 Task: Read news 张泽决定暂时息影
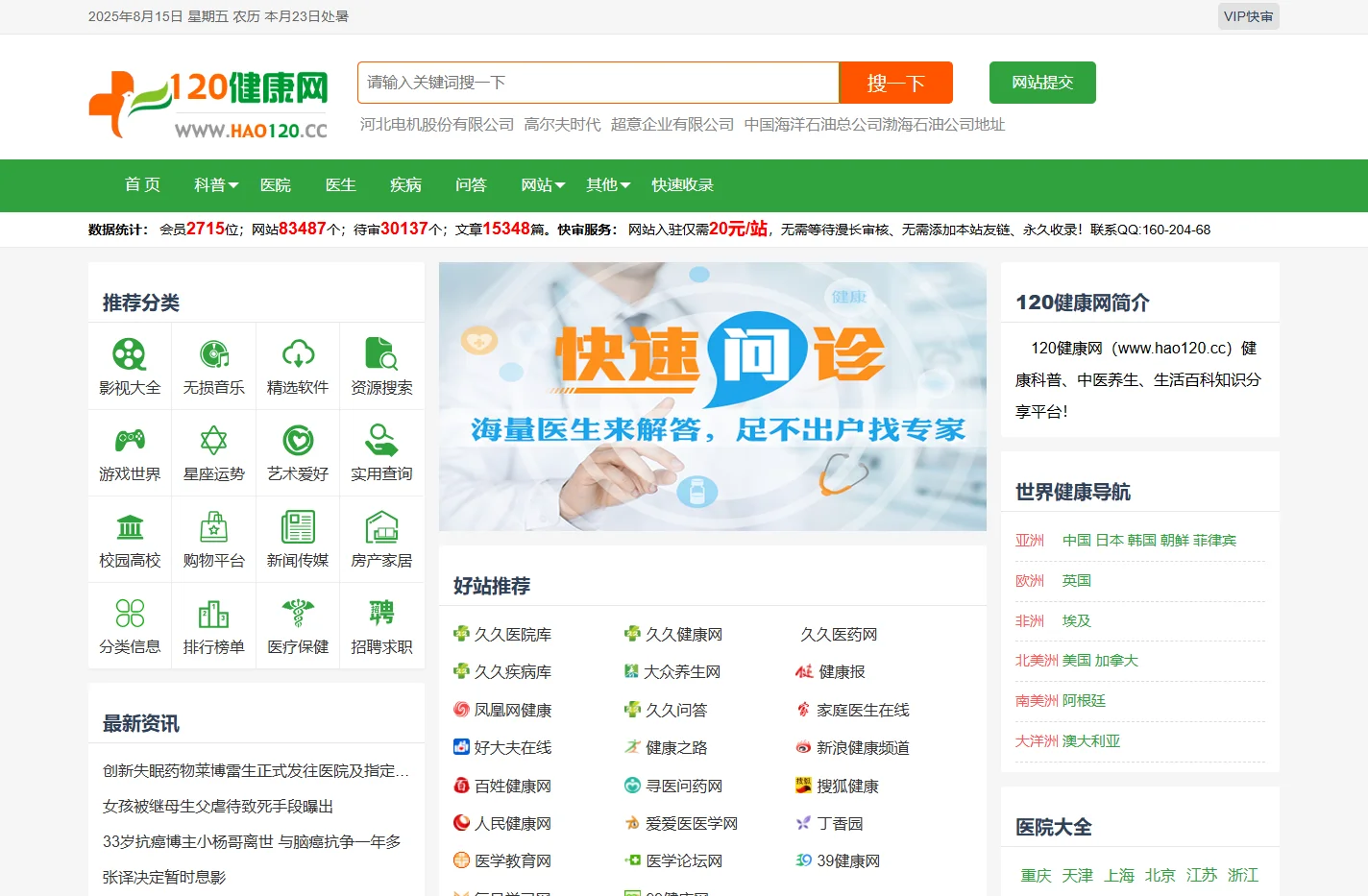click(164, 878)
